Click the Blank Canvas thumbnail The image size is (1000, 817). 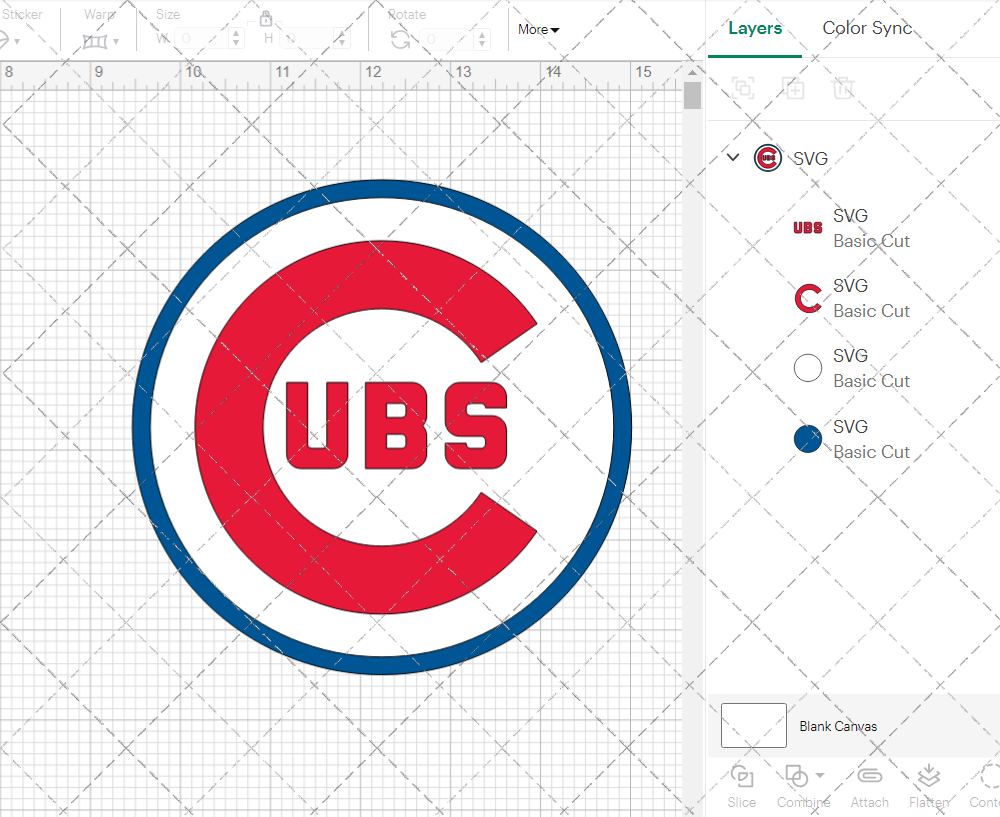coord(753,725)
